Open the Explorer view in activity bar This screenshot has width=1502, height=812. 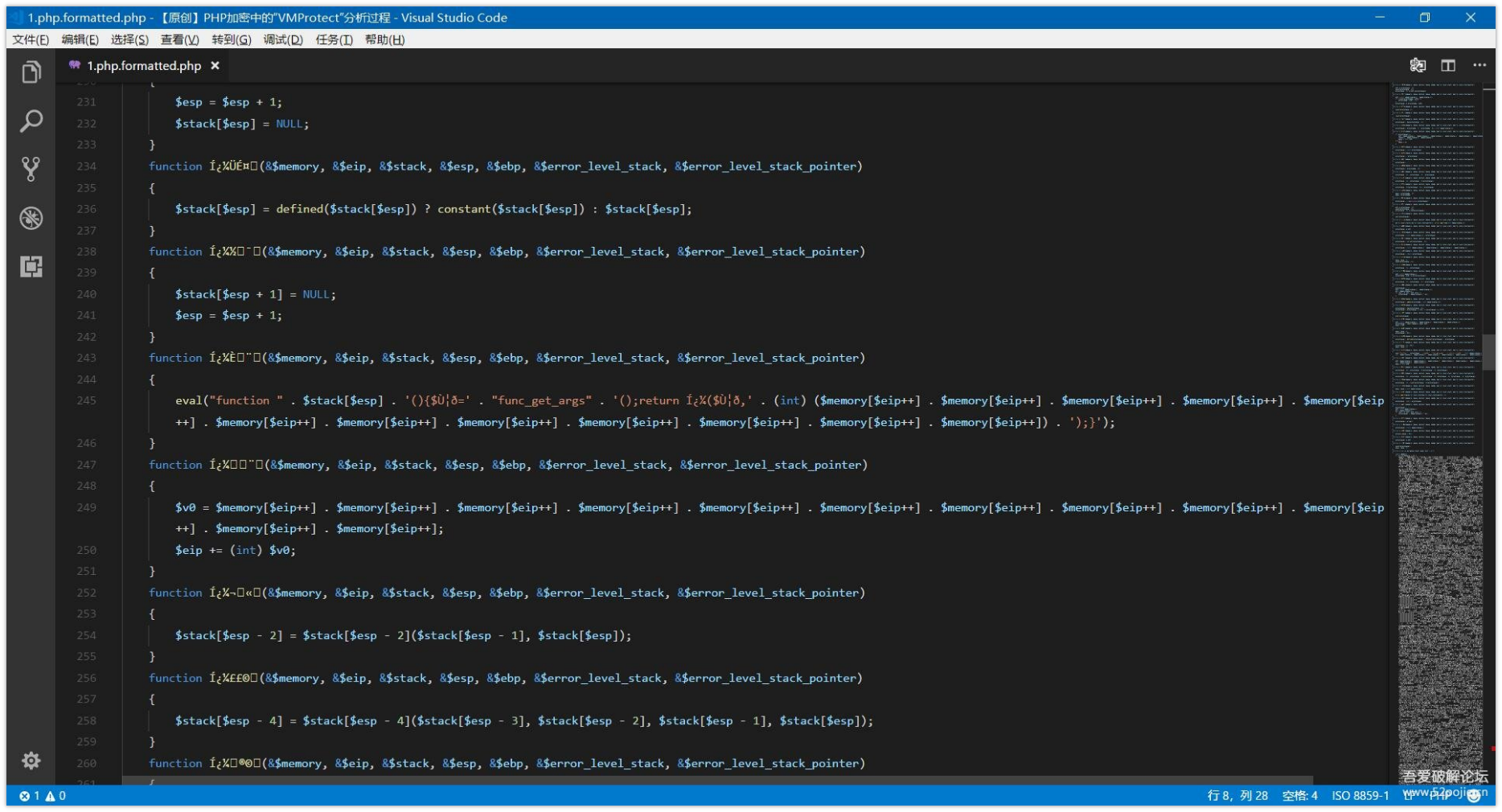point(31,72)
